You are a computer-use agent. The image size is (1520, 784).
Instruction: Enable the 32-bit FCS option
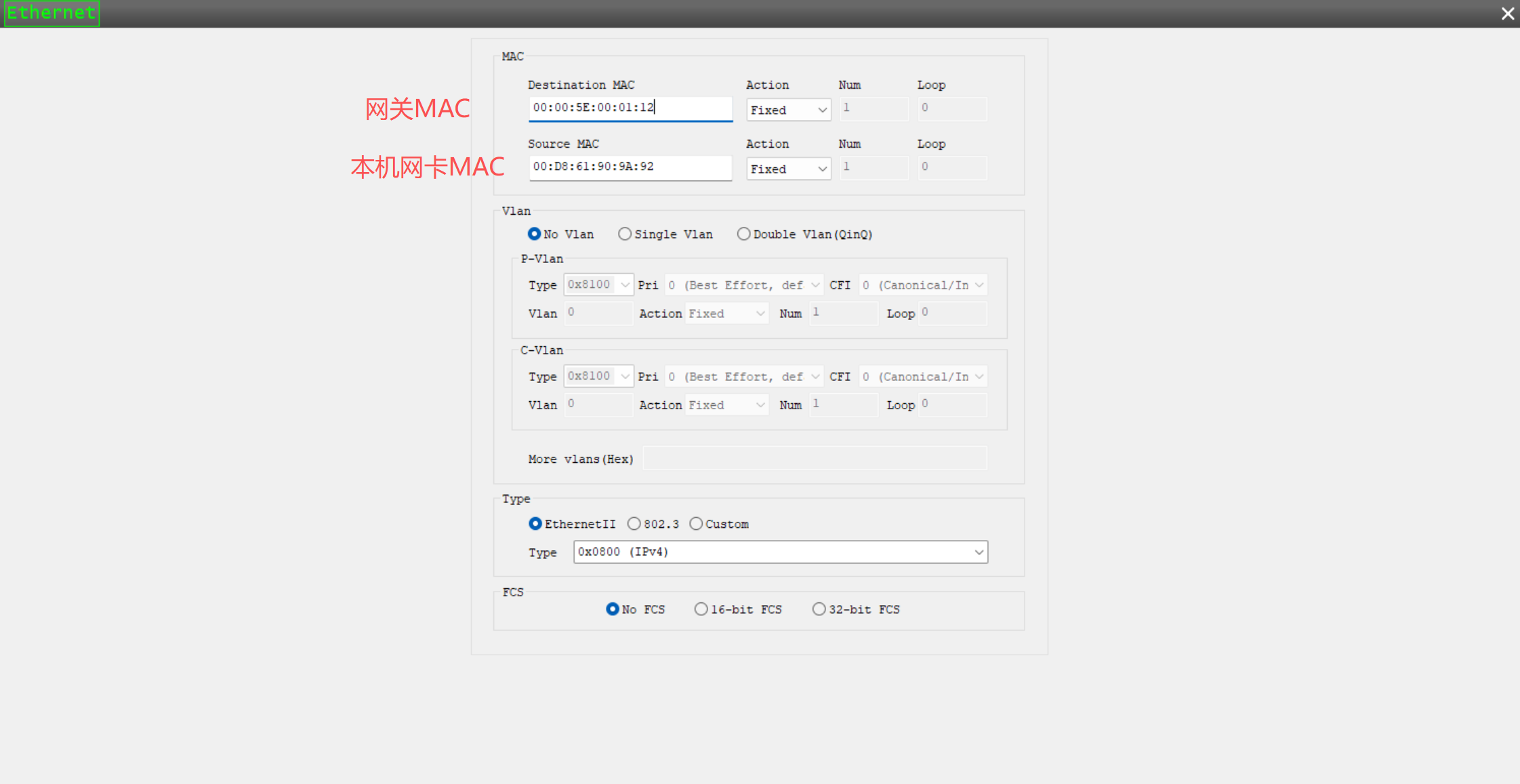(819, 609)
